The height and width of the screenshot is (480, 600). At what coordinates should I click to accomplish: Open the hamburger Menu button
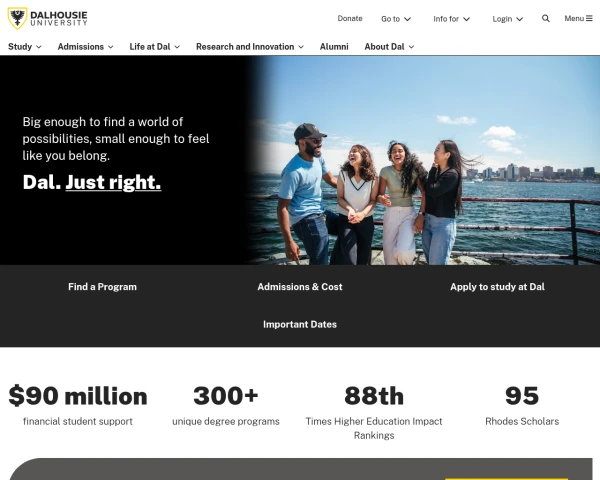(x=578, y=18)
